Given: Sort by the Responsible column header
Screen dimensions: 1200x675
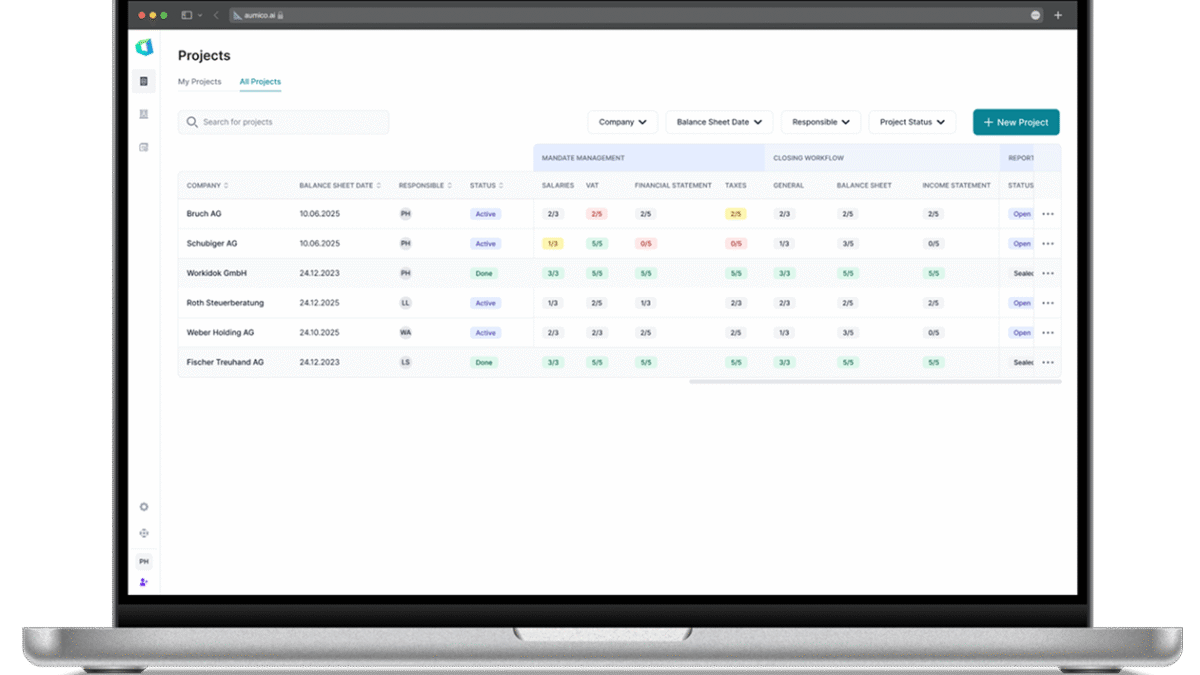Looking at the screenshot, I should [x=425, y=185].
